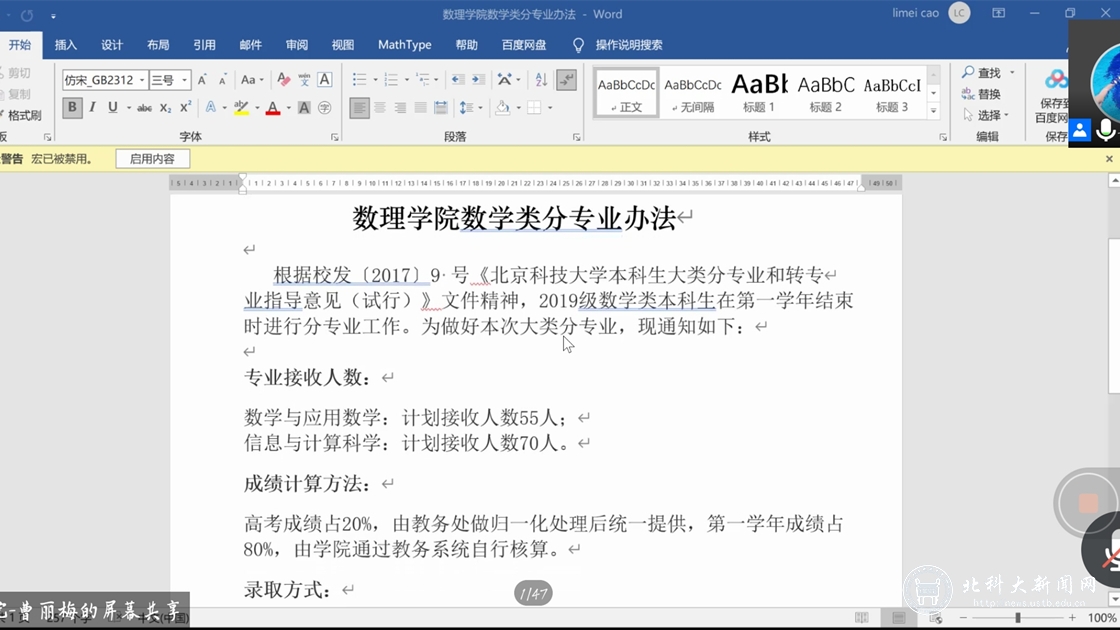Click the 启用内容 button
Screen dimensions: 1120x630
tap(152, 159)
